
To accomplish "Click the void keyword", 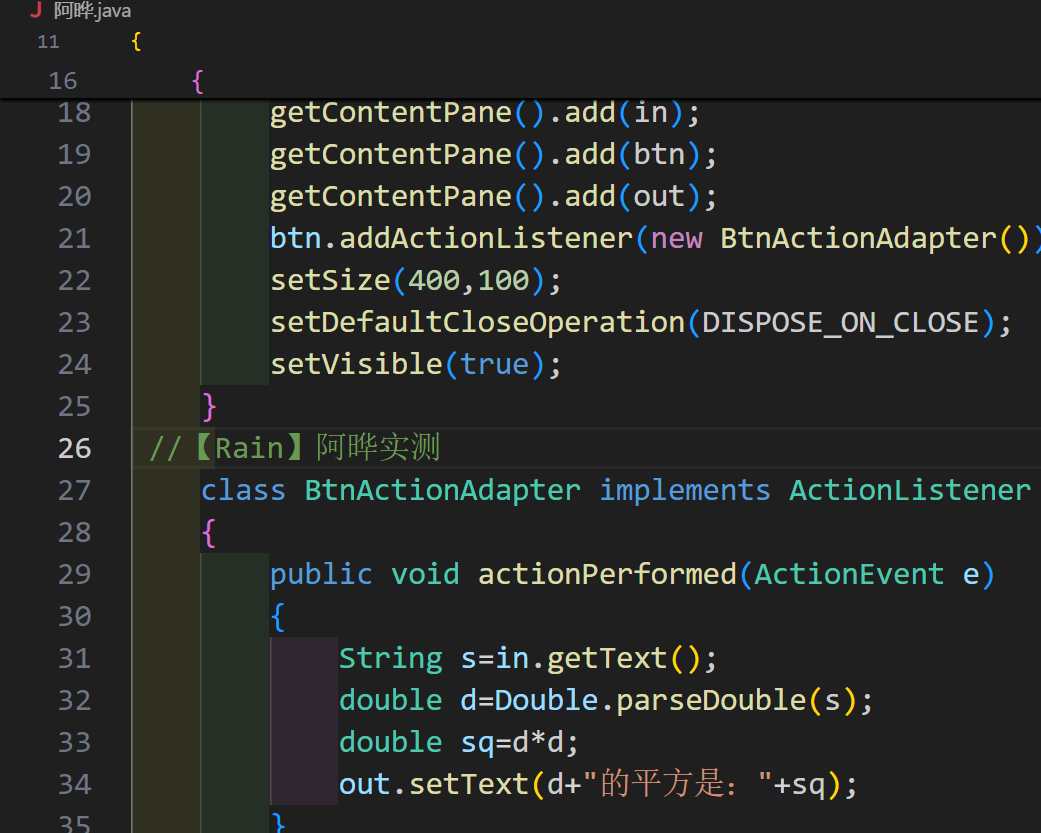I will point(426,575).
